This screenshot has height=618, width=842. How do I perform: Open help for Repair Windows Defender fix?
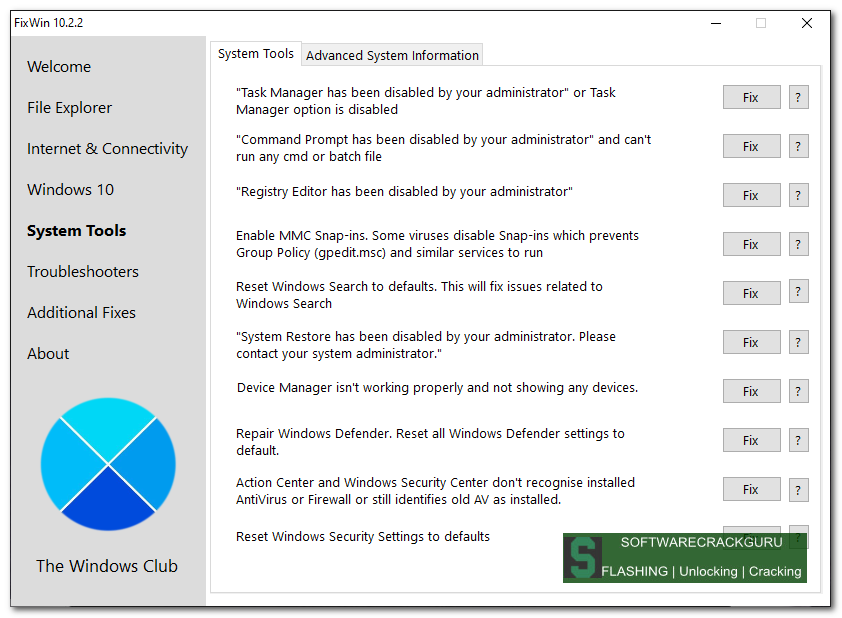(x=798, y=440)
